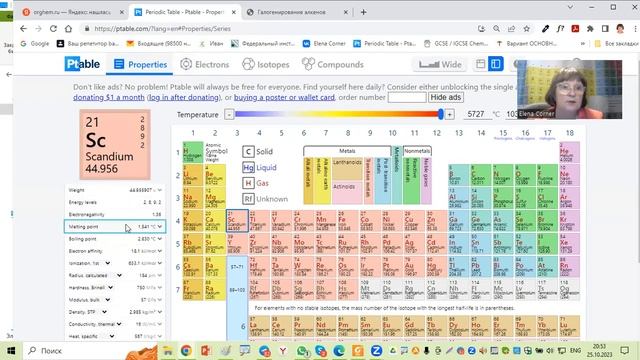
Task: Toggle Liquid state legend
Action: coord(260,167)
